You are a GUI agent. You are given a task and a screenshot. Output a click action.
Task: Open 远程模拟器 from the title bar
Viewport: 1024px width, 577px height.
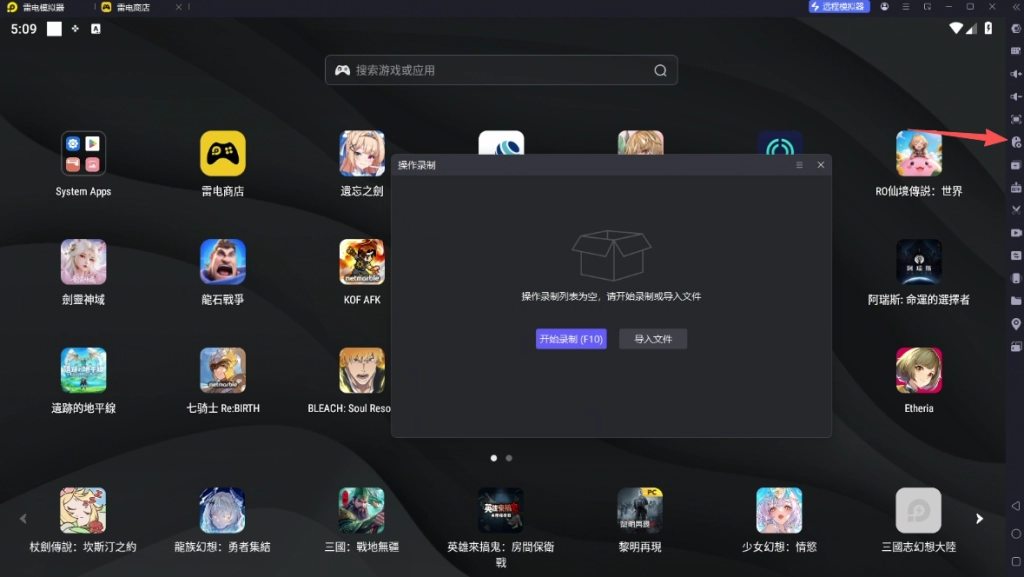click(838, 7)
